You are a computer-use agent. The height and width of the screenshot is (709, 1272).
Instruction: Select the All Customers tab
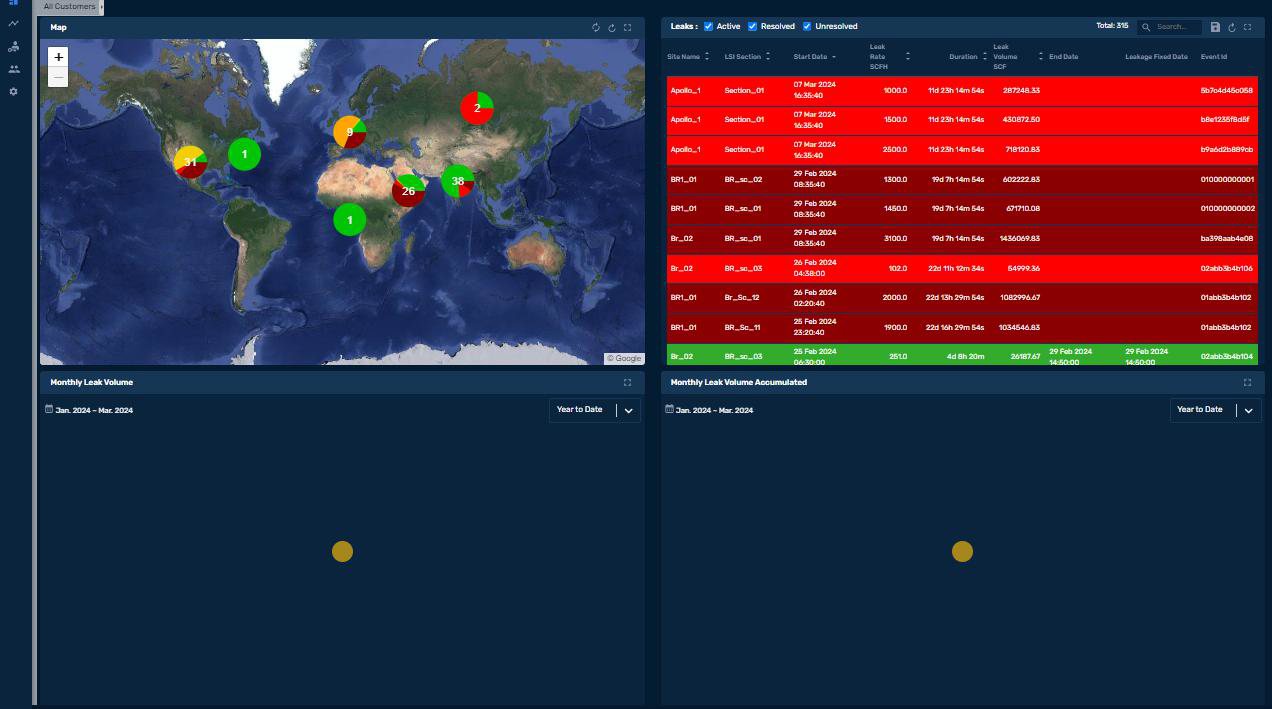click(x=70, y=7)
